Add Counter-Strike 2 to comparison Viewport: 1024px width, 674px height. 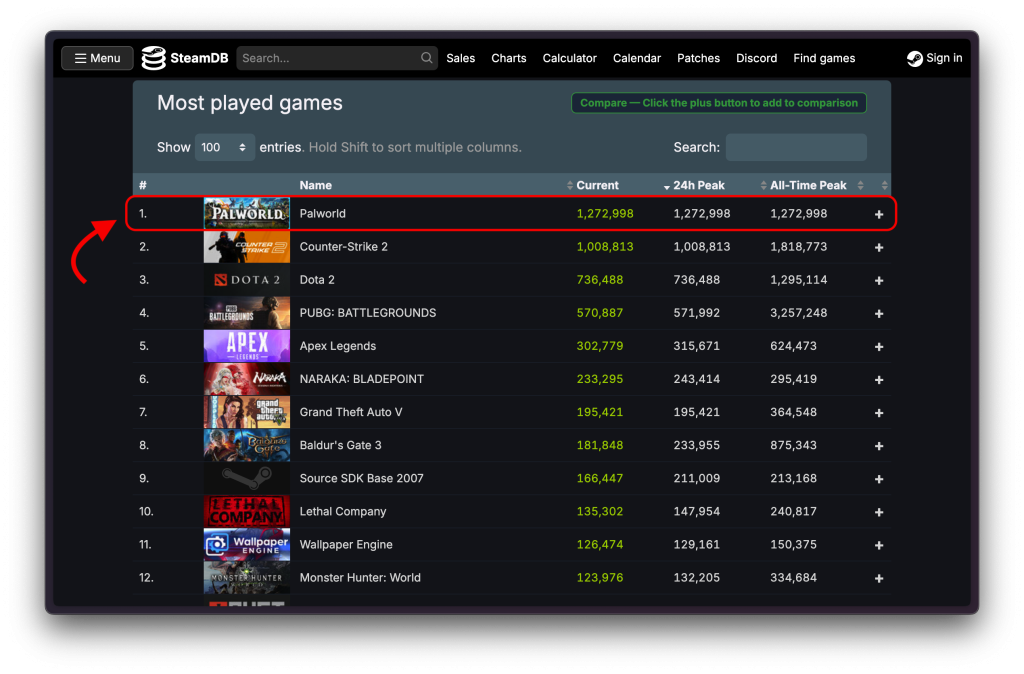pyautogui.click(x=879, y=248)
